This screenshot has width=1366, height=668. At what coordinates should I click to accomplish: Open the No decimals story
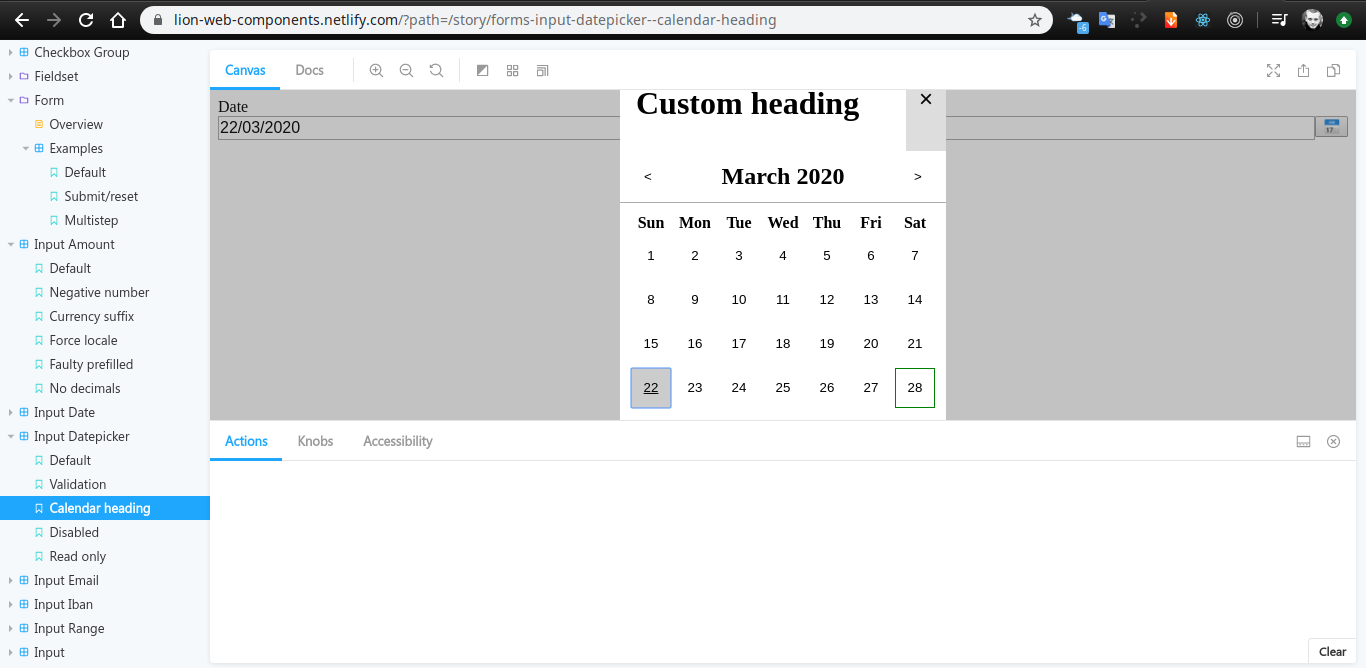[85, 388]
